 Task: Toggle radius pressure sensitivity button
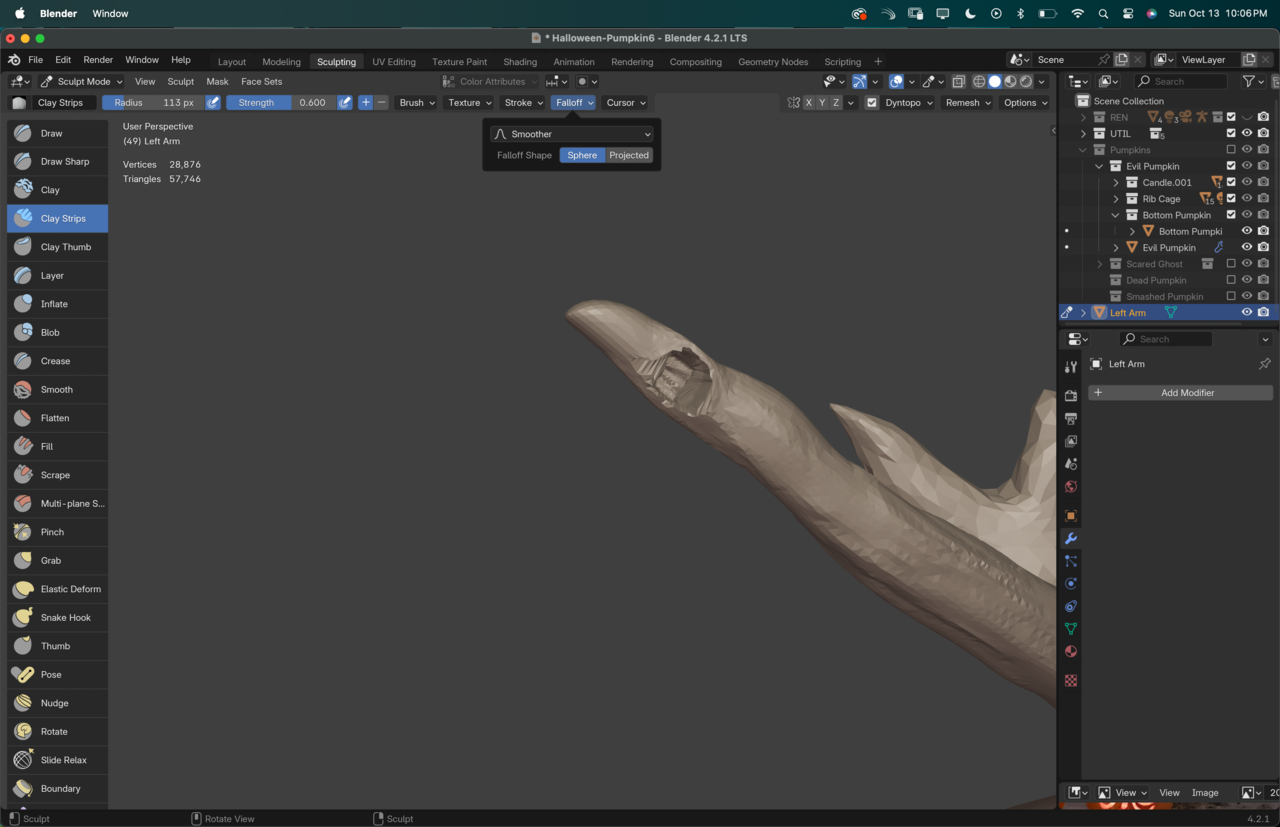tap(213, 102)
